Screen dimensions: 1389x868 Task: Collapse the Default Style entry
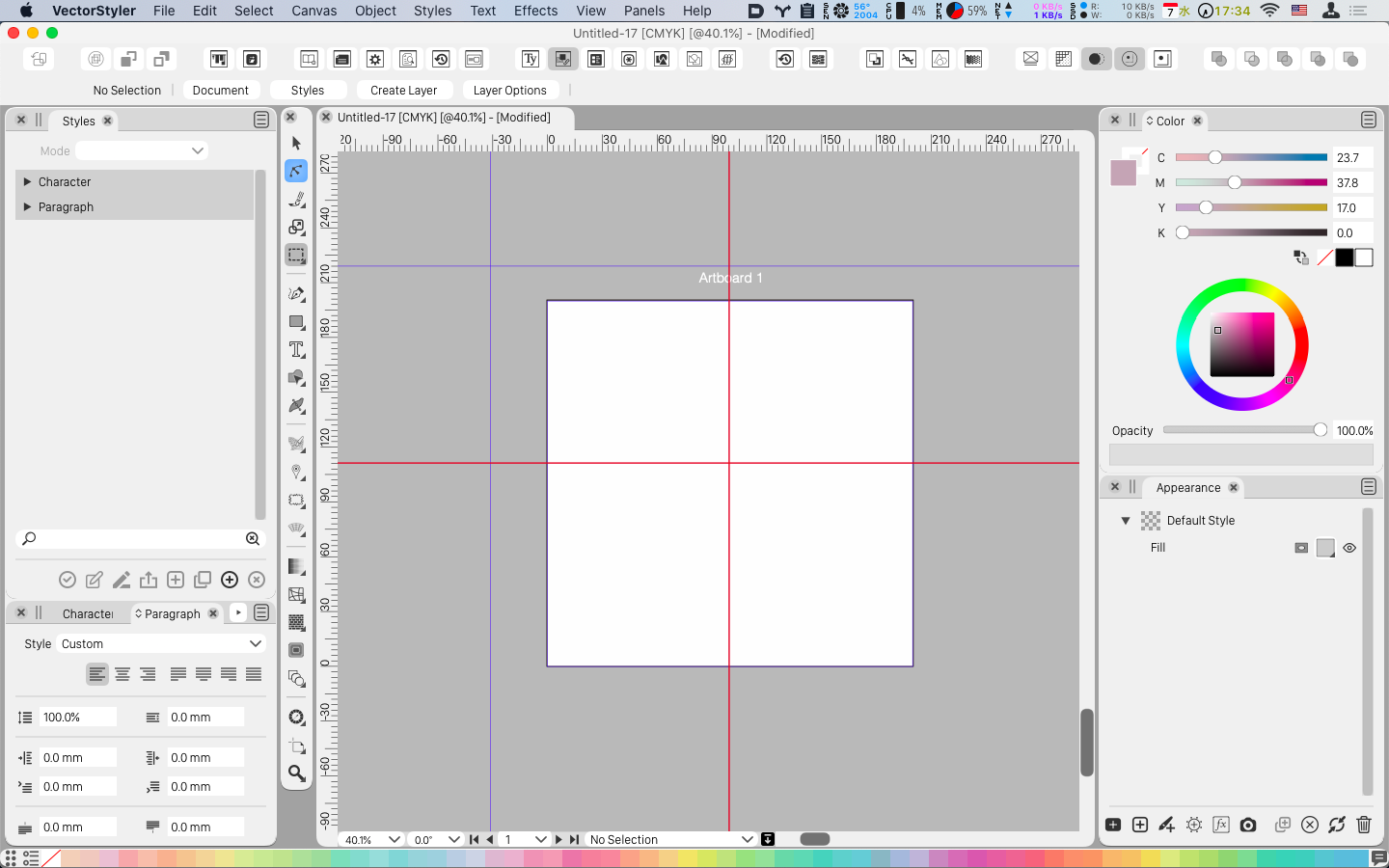tap(1125, 521)
